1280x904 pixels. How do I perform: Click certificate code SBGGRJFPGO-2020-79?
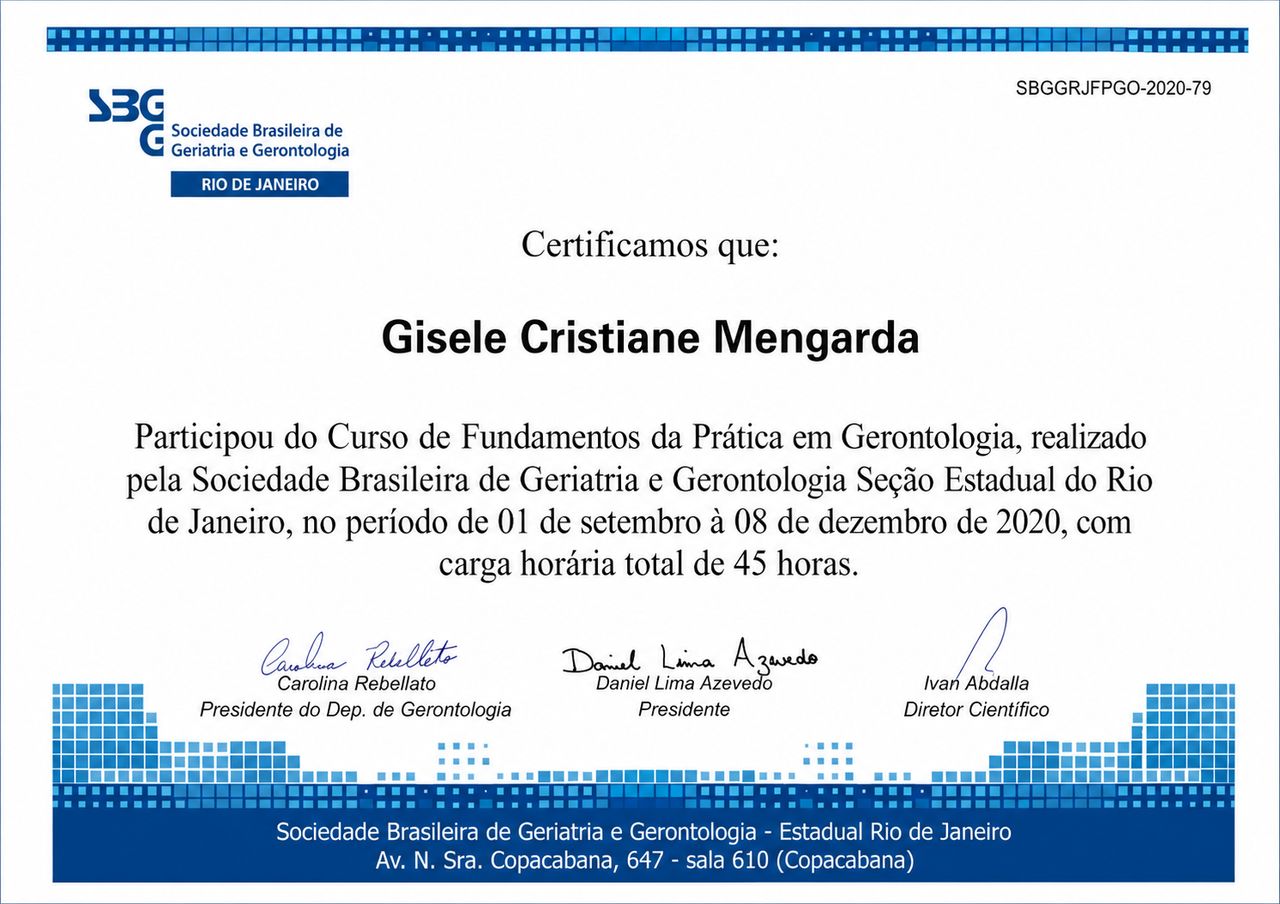pos(1113,88)
